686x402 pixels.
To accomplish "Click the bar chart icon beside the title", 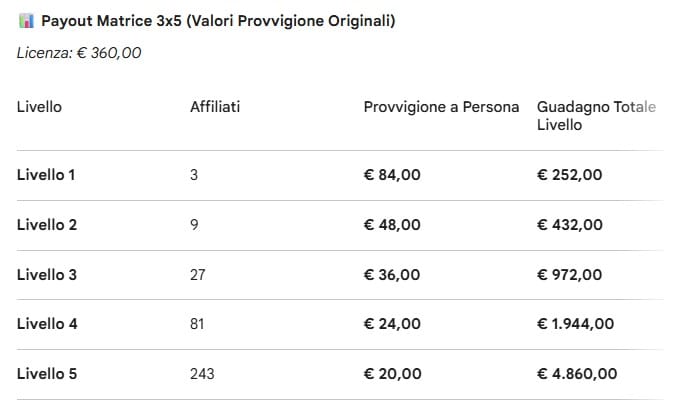I will pyautogui.click(x=26, y=21).
